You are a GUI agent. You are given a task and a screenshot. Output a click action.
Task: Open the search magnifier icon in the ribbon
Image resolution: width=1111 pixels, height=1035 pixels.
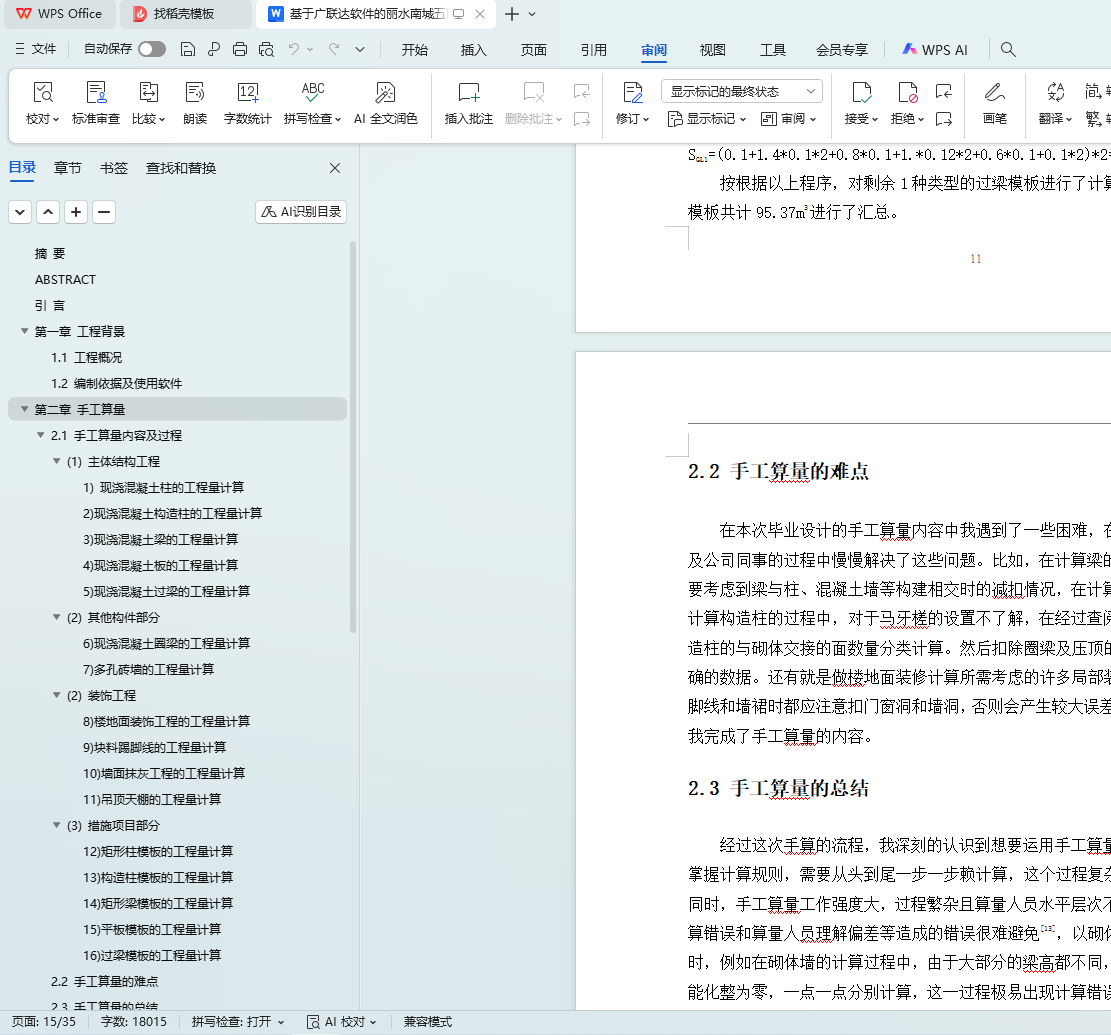coord(1008,49)
